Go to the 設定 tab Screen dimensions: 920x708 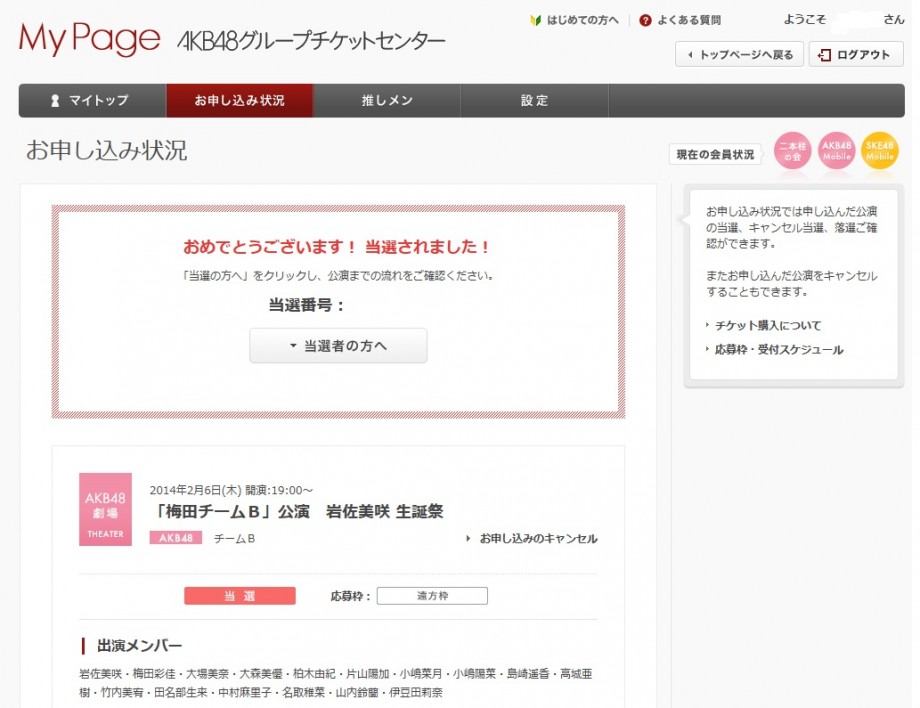pos(535,100)
